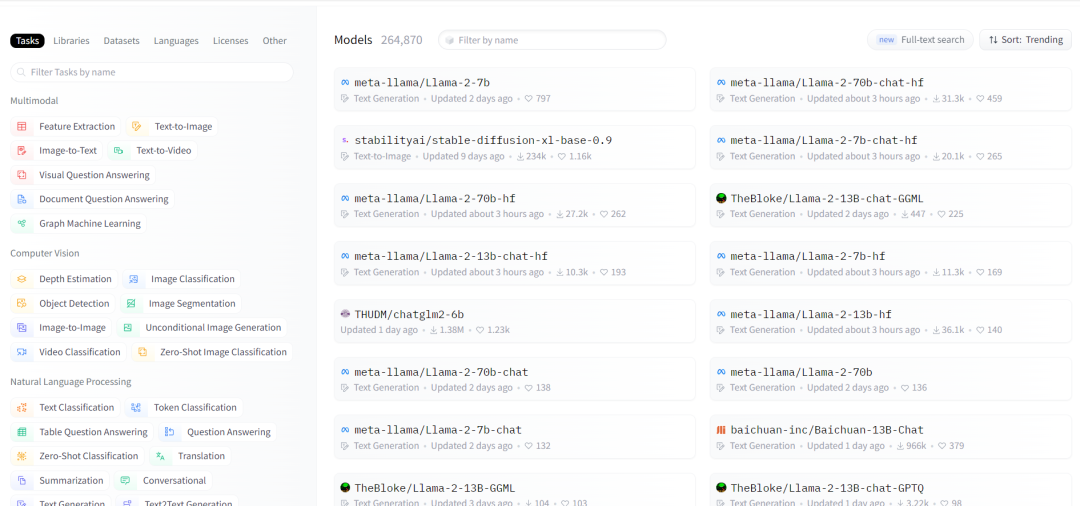Switch to the Licenses tab
This screenshot has width=1080, height=506.
(x=231, y=41)
